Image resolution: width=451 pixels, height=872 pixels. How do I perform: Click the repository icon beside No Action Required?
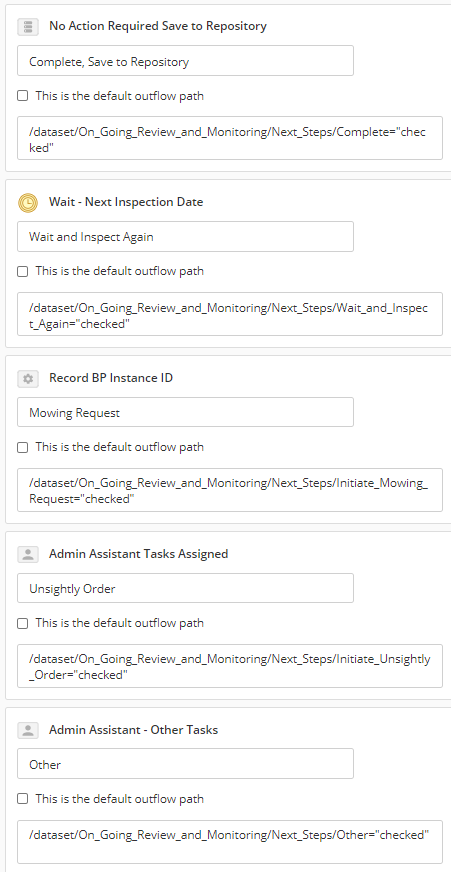point(28,26)
